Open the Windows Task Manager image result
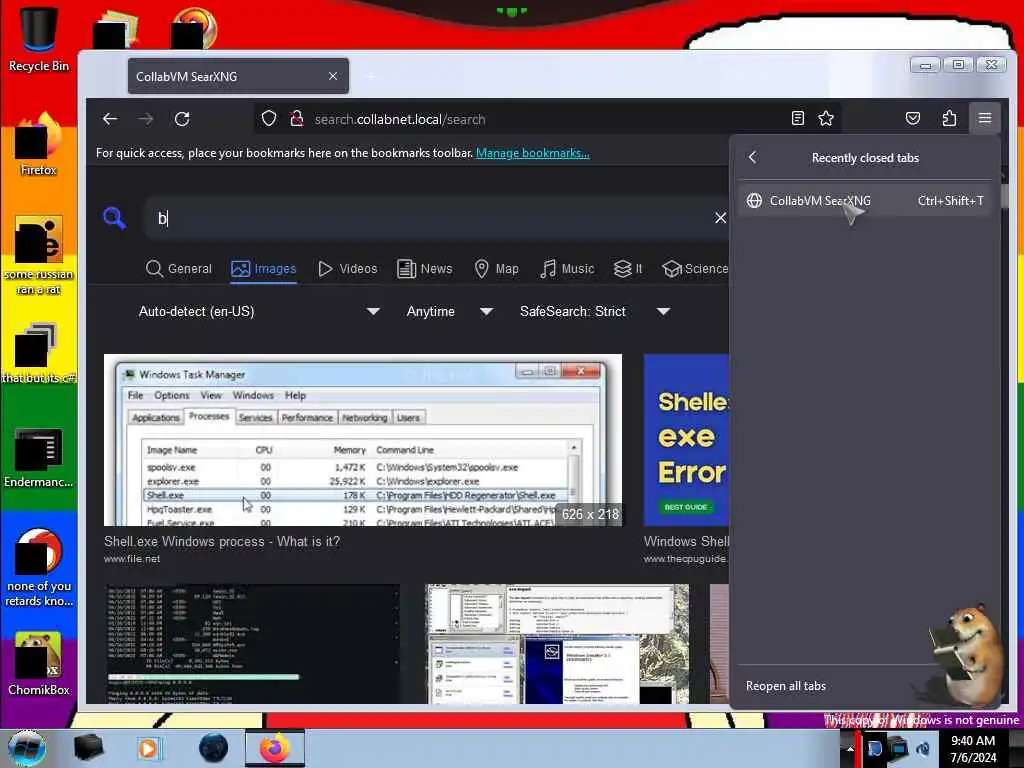The width and height of the screenshot is (1024, 768). 362,440
